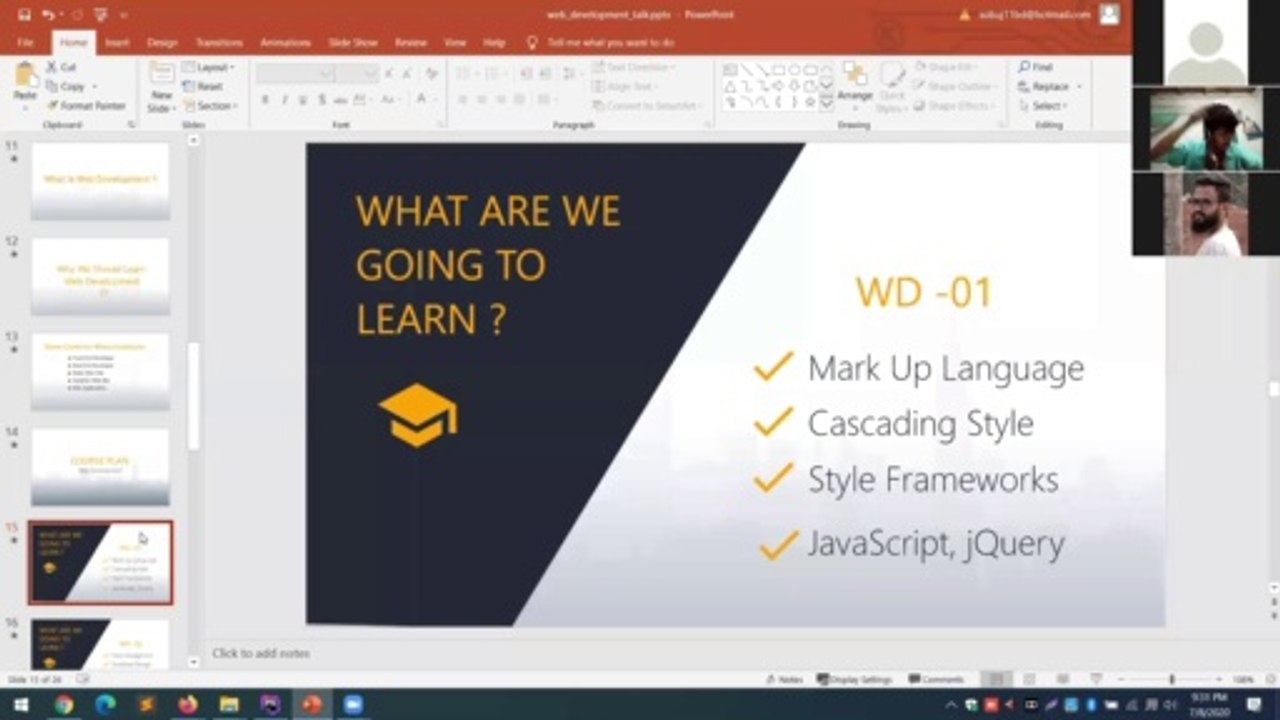Click the Find magnifier button

point(1036,67)
